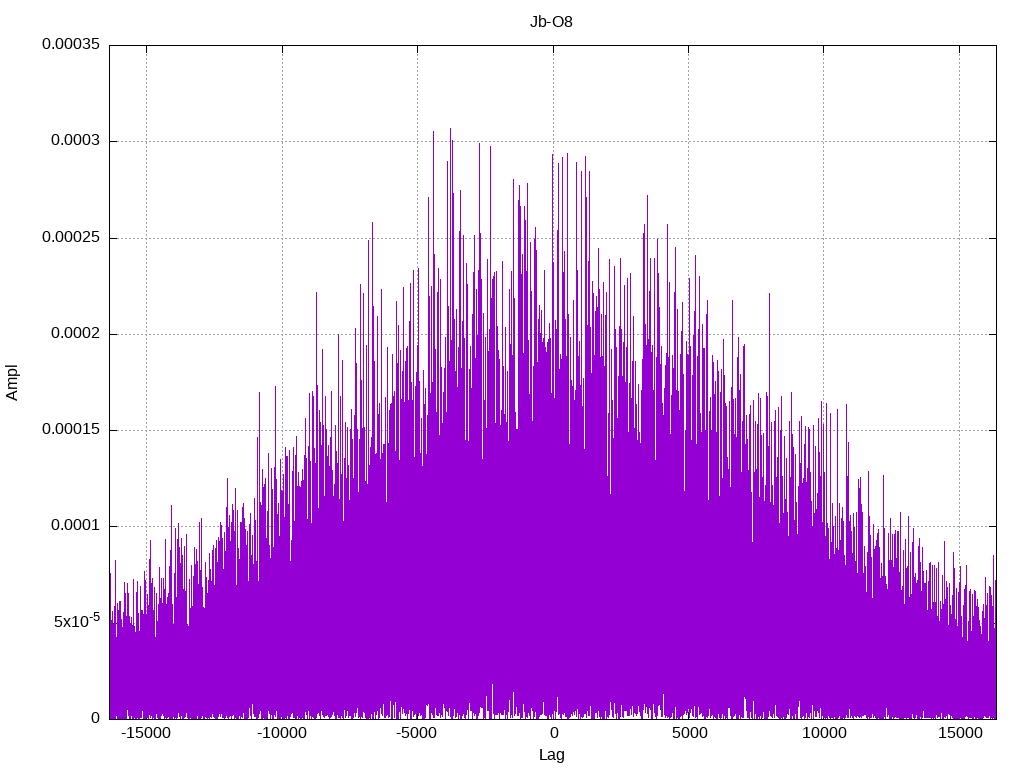The height and width of the screenshot is (768, 1024).
Task: Click the -15000 x-axis tick label
Action: pos(146,733)
